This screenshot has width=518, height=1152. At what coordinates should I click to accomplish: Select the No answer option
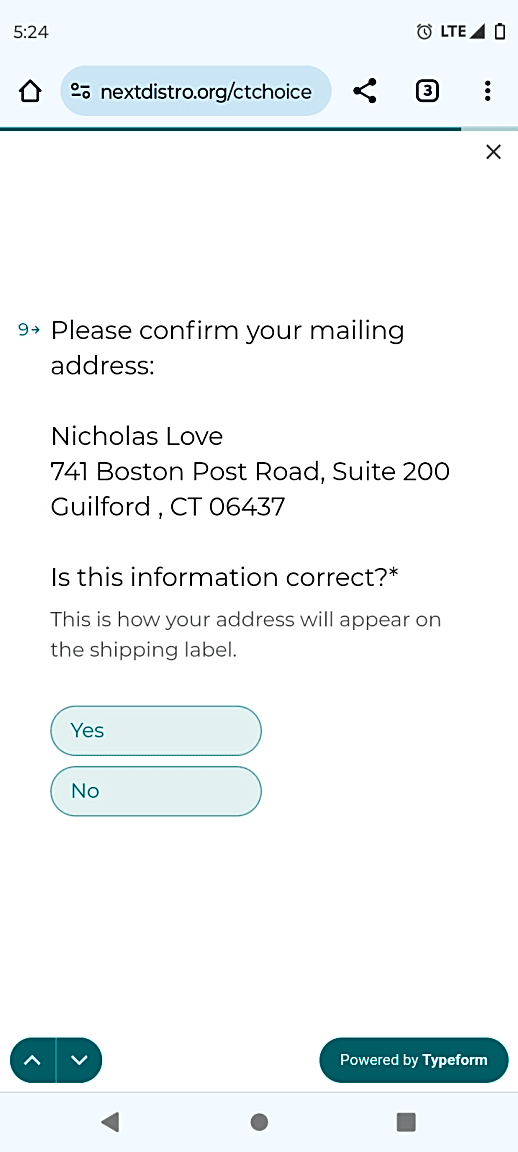(156, 791)
